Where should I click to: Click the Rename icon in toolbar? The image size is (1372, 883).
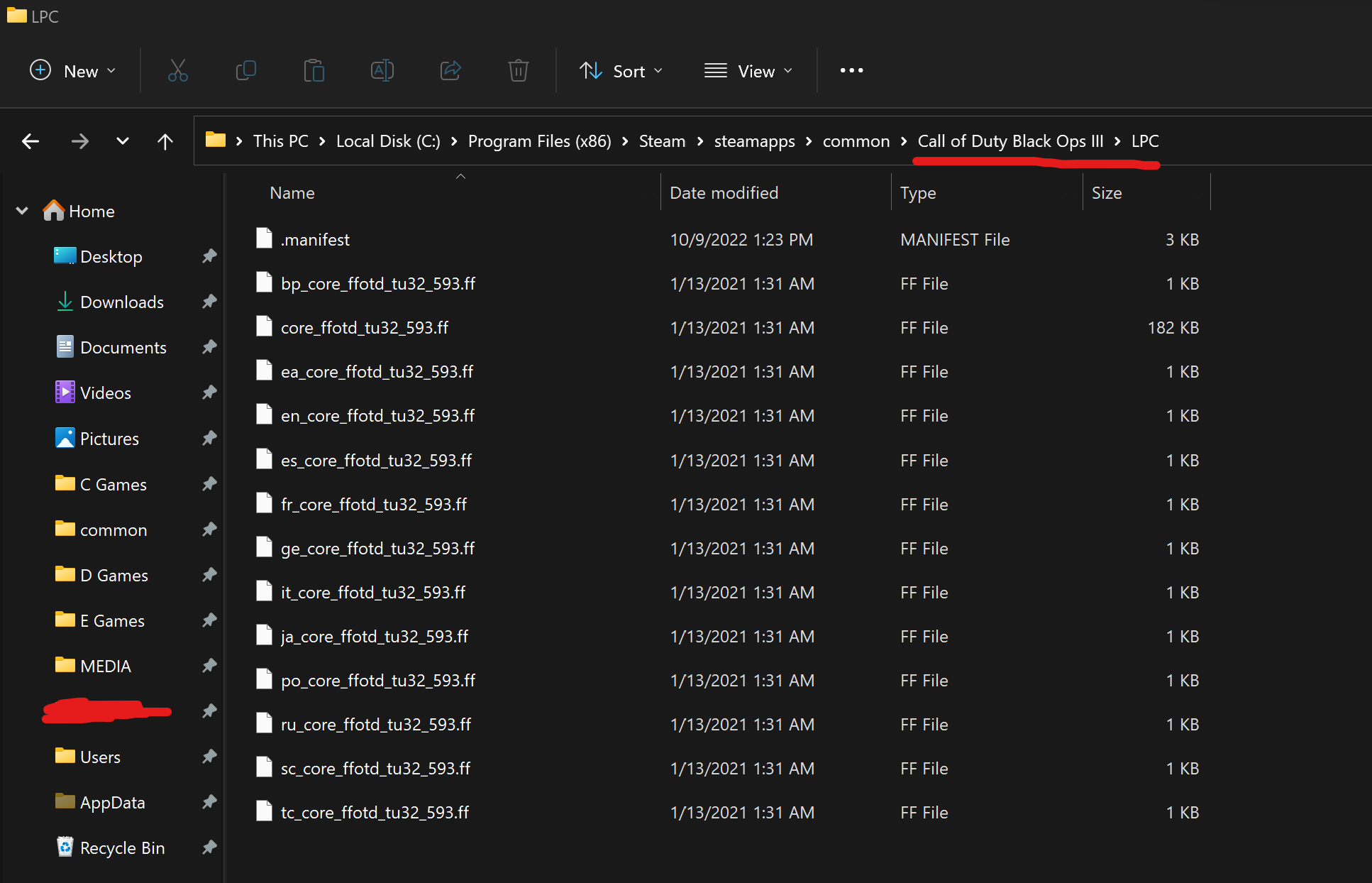[382, 71]
